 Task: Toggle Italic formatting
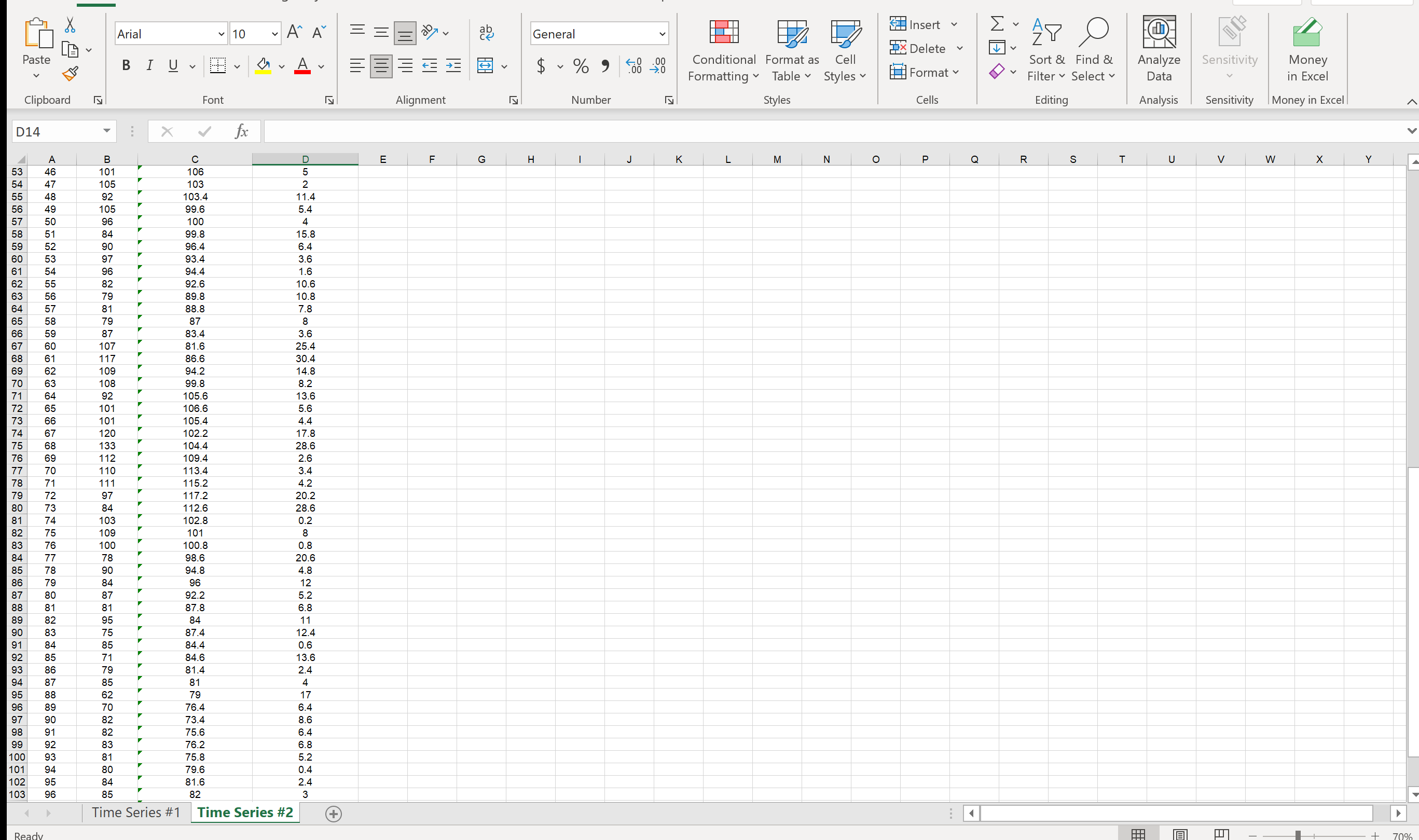coord(149,65)
